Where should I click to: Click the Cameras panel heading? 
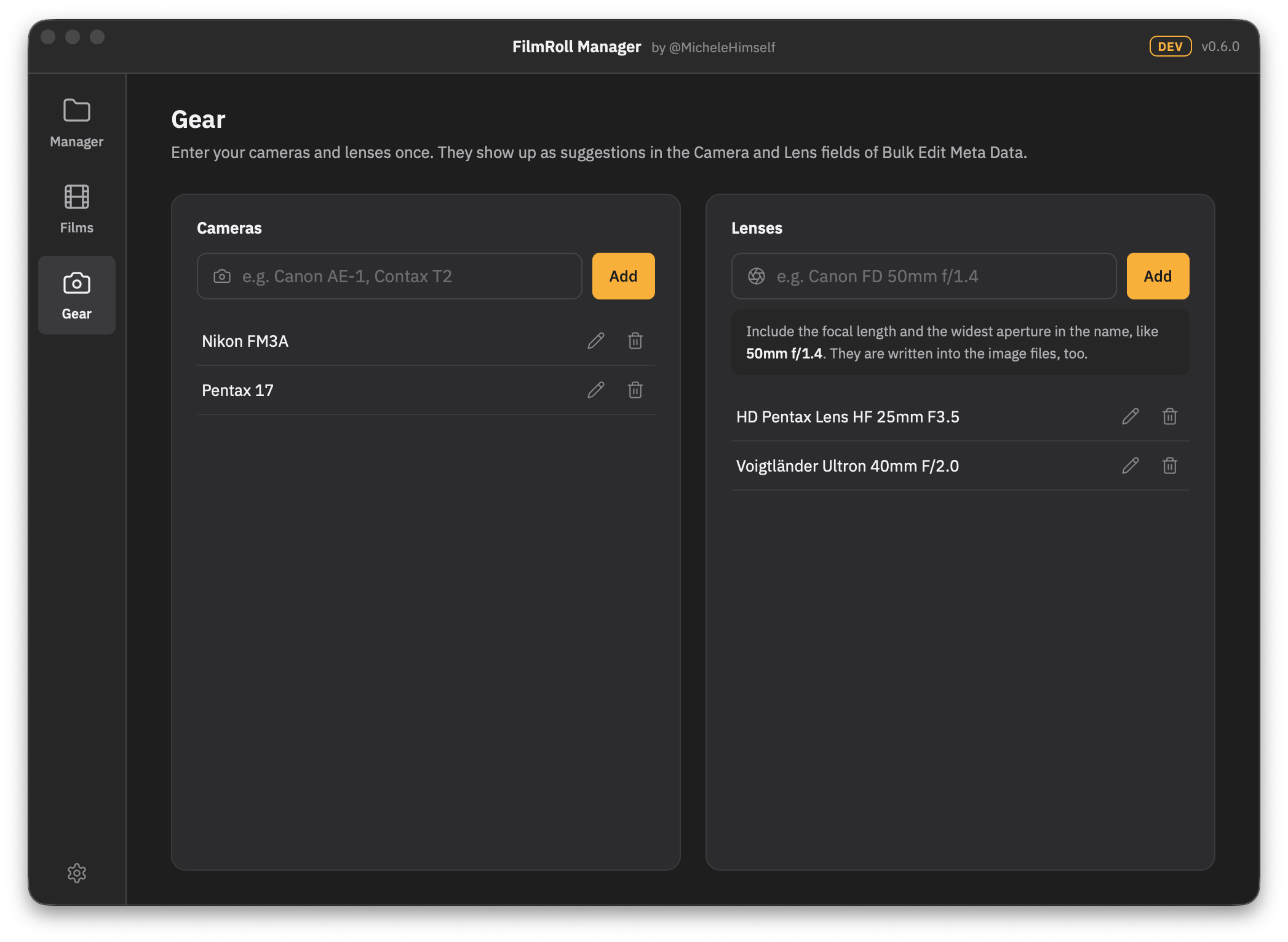pyautogui.click(x=229, y=228)
